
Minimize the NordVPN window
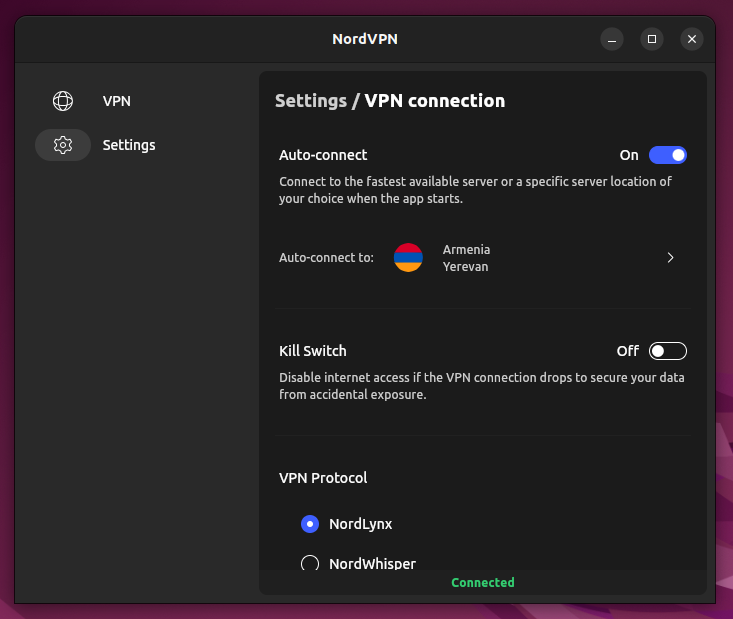(612, 39)
